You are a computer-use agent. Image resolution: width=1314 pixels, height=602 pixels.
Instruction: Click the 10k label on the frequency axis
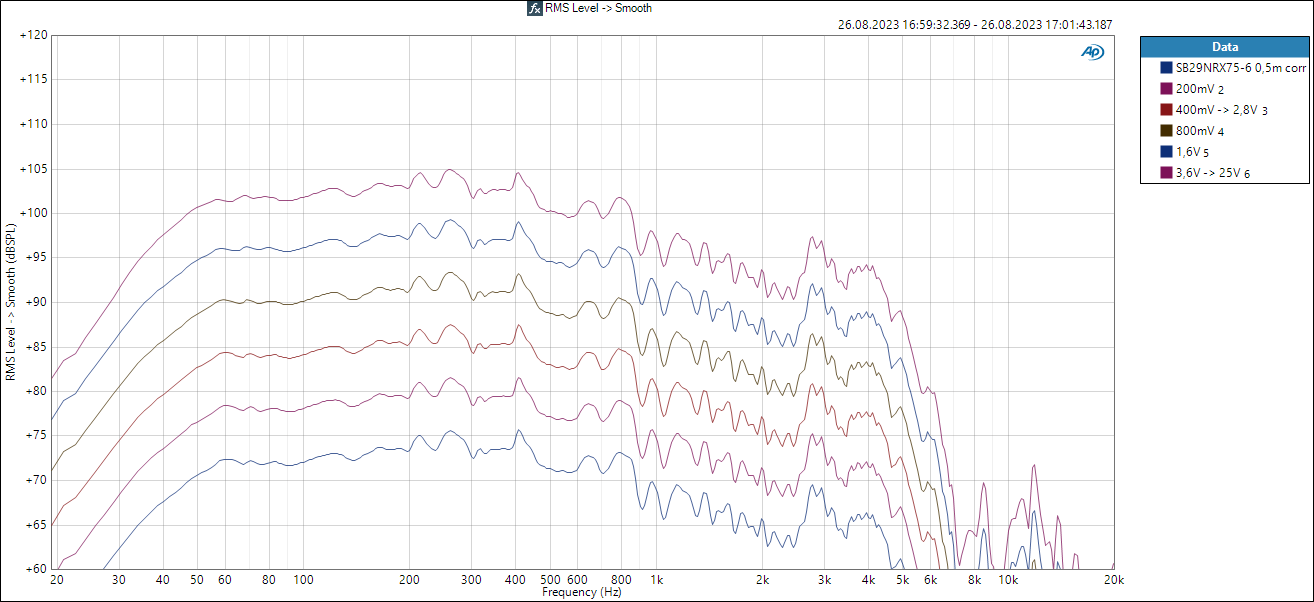1009,580
